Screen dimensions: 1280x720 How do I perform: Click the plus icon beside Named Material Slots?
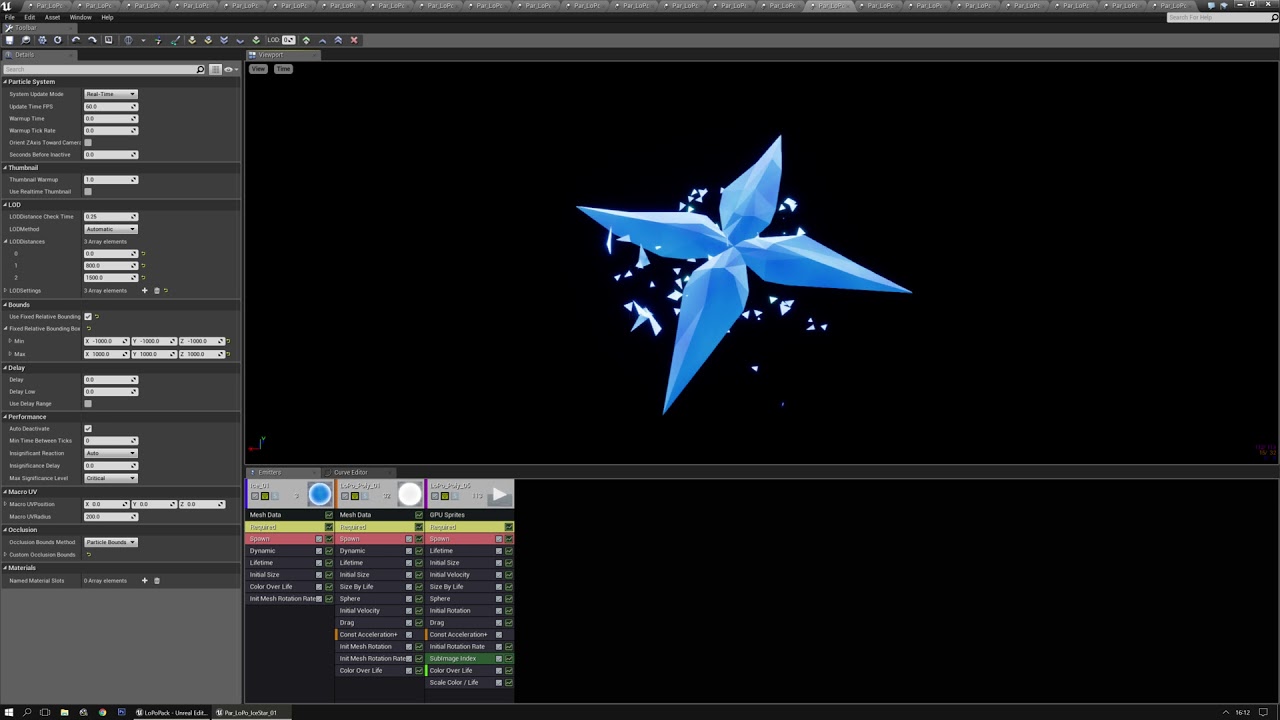coord(144,580)
